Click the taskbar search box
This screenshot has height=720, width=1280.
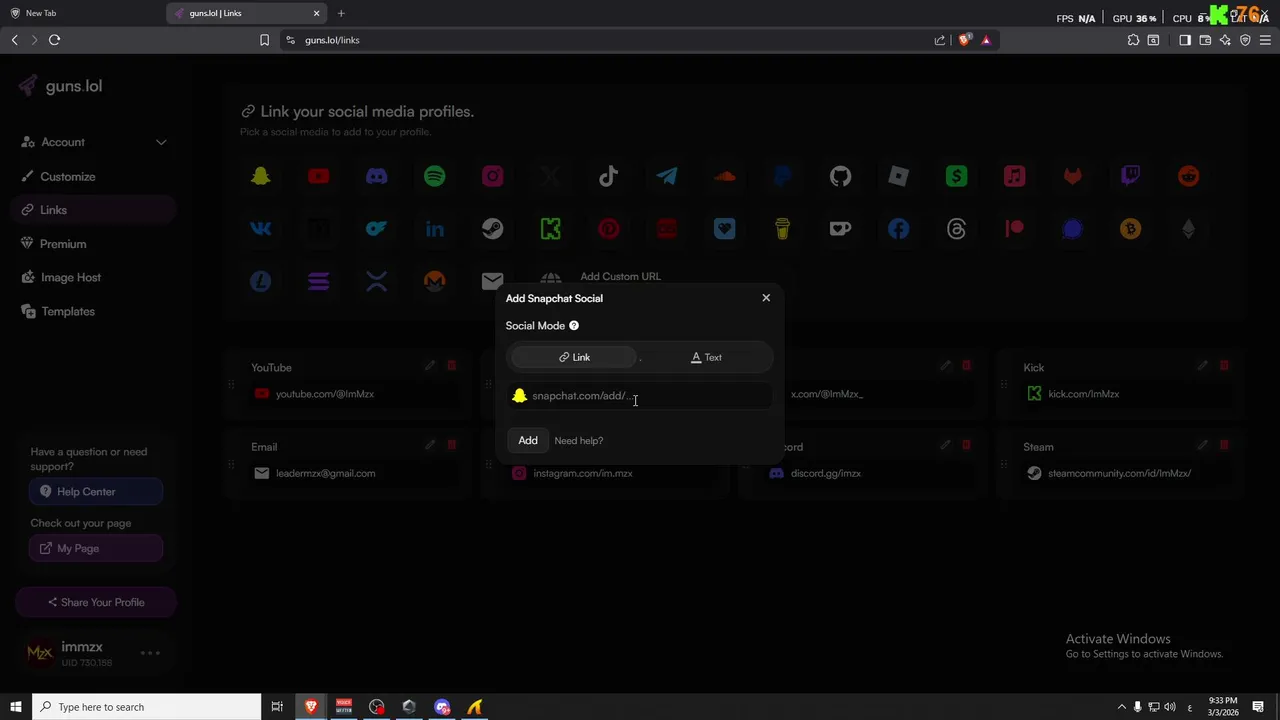coord(146,707)
